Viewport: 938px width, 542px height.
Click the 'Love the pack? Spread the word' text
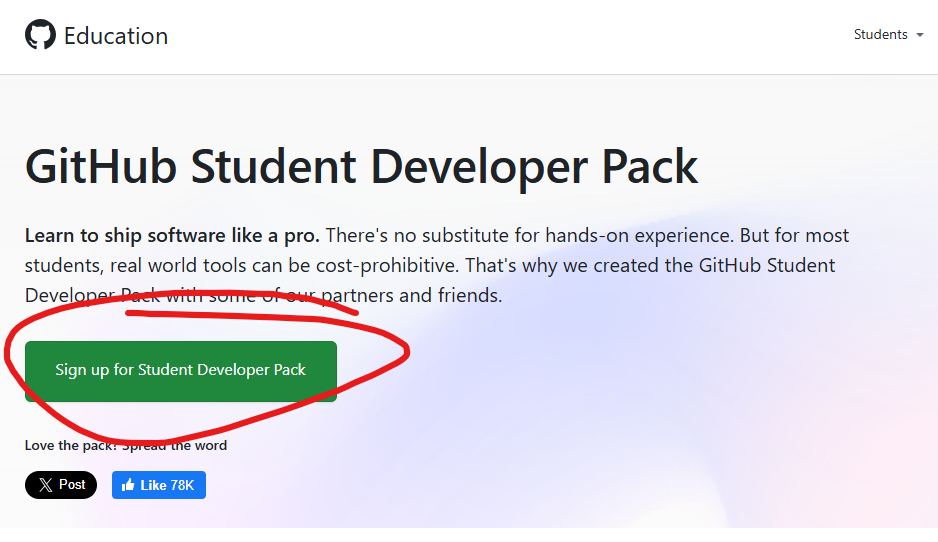tap(126, 445)
